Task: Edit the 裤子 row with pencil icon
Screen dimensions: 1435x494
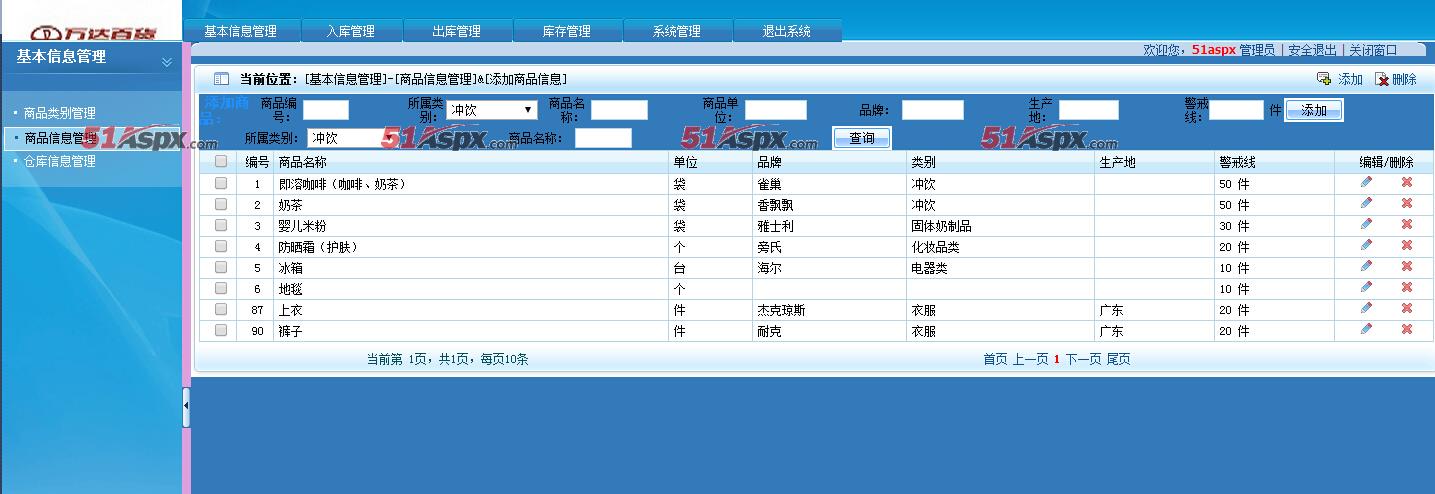Action: 1366,330
